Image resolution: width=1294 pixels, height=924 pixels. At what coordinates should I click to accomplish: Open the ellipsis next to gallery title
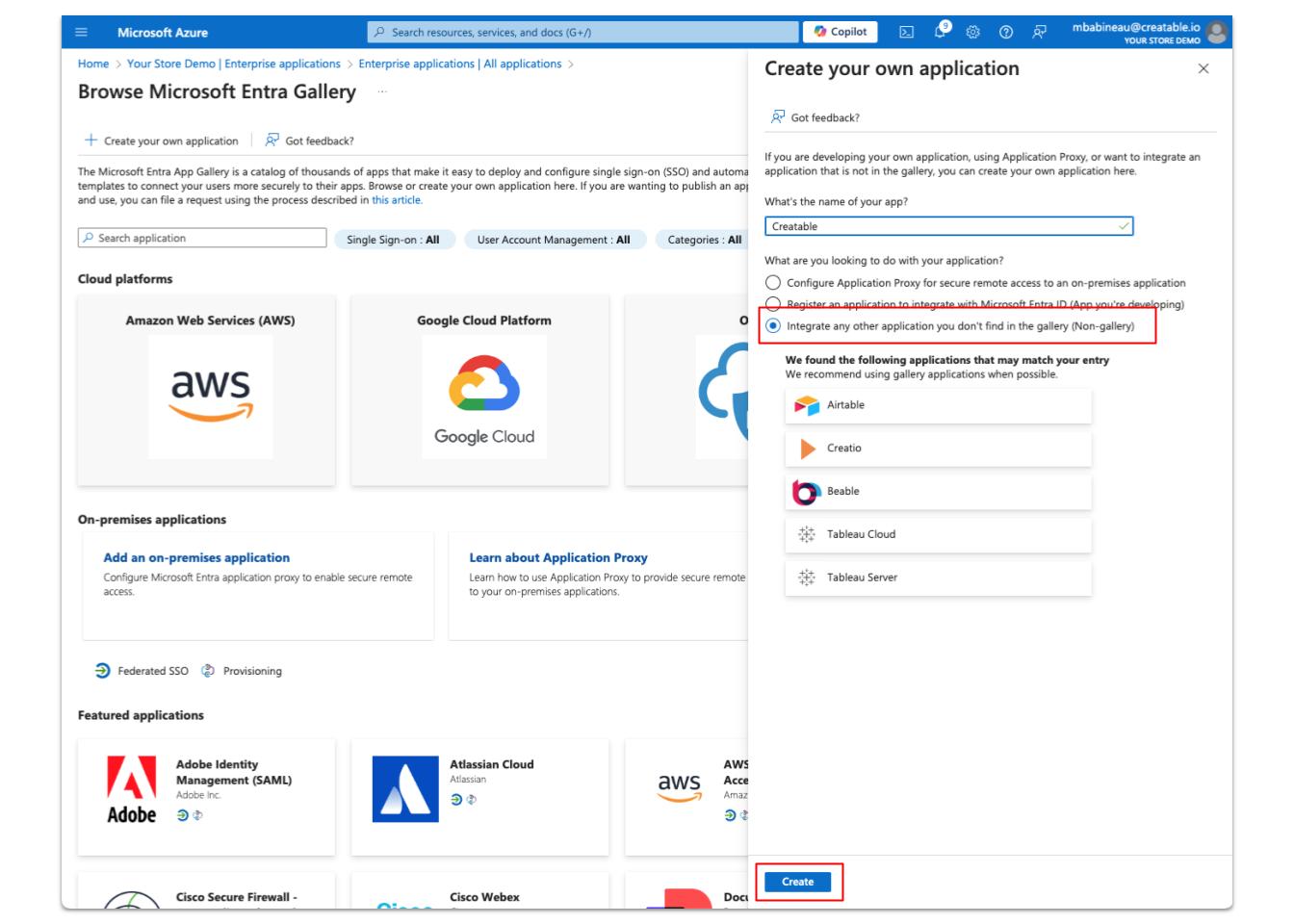click(383, 92)
